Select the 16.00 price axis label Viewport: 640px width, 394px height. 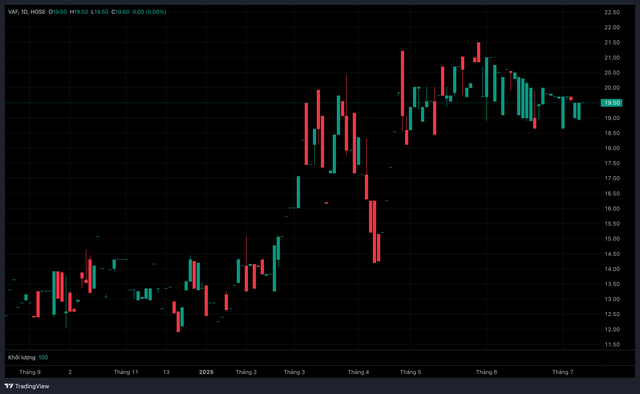pyautogui.click(x=612, y=209)
